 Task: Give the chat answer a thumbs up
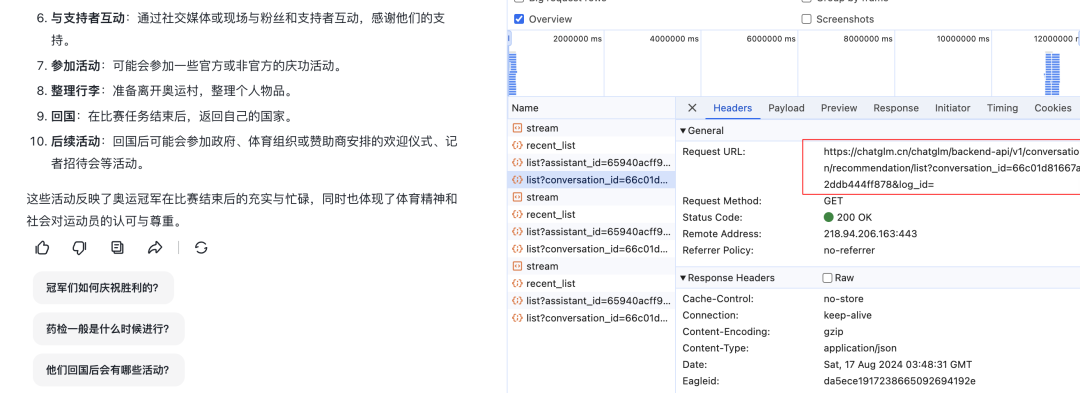42,248
